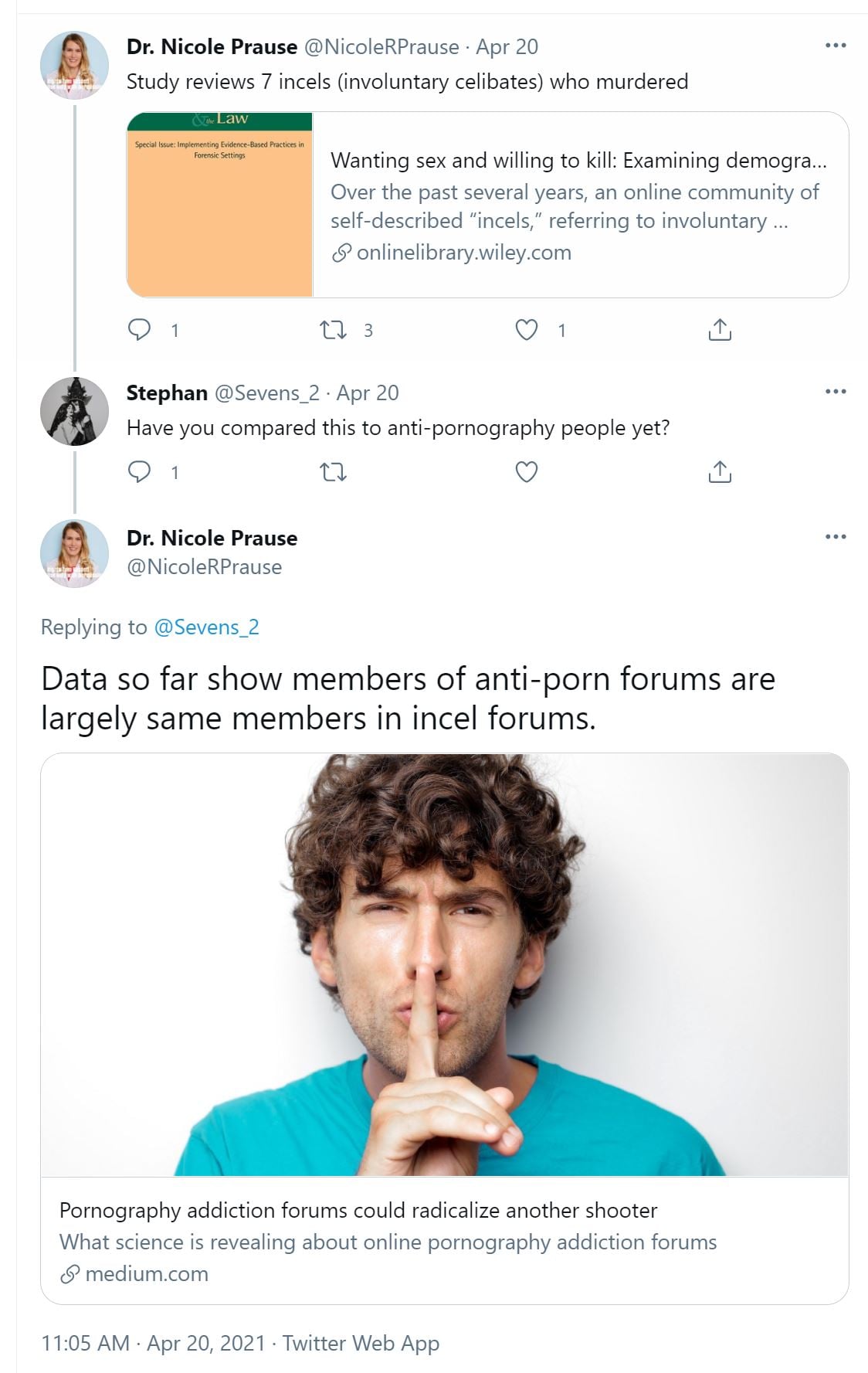Open Stephan's profile avatar

(74, 411)
